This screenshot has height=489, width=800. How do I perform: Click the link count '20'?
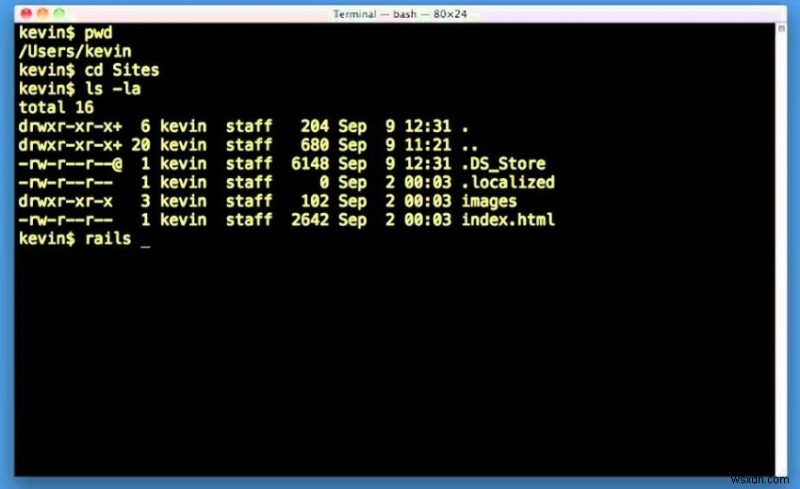pyautogui.click(x=141, y=145)
